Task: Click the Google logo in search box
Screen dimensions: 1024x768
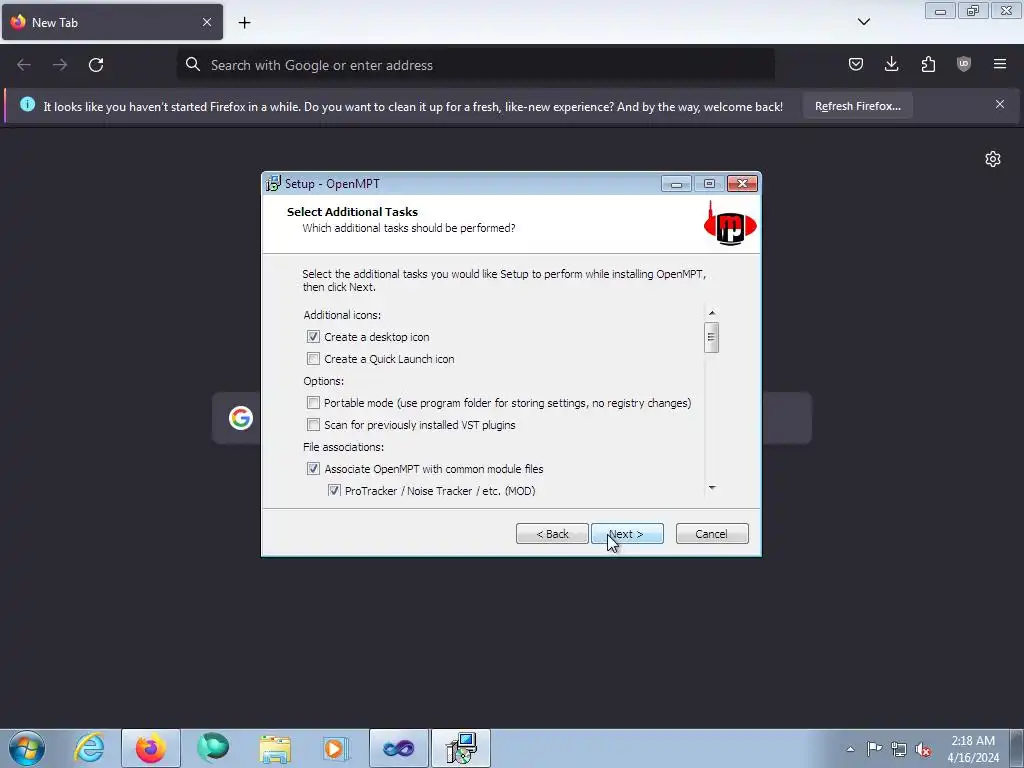Action: [240, 418]
